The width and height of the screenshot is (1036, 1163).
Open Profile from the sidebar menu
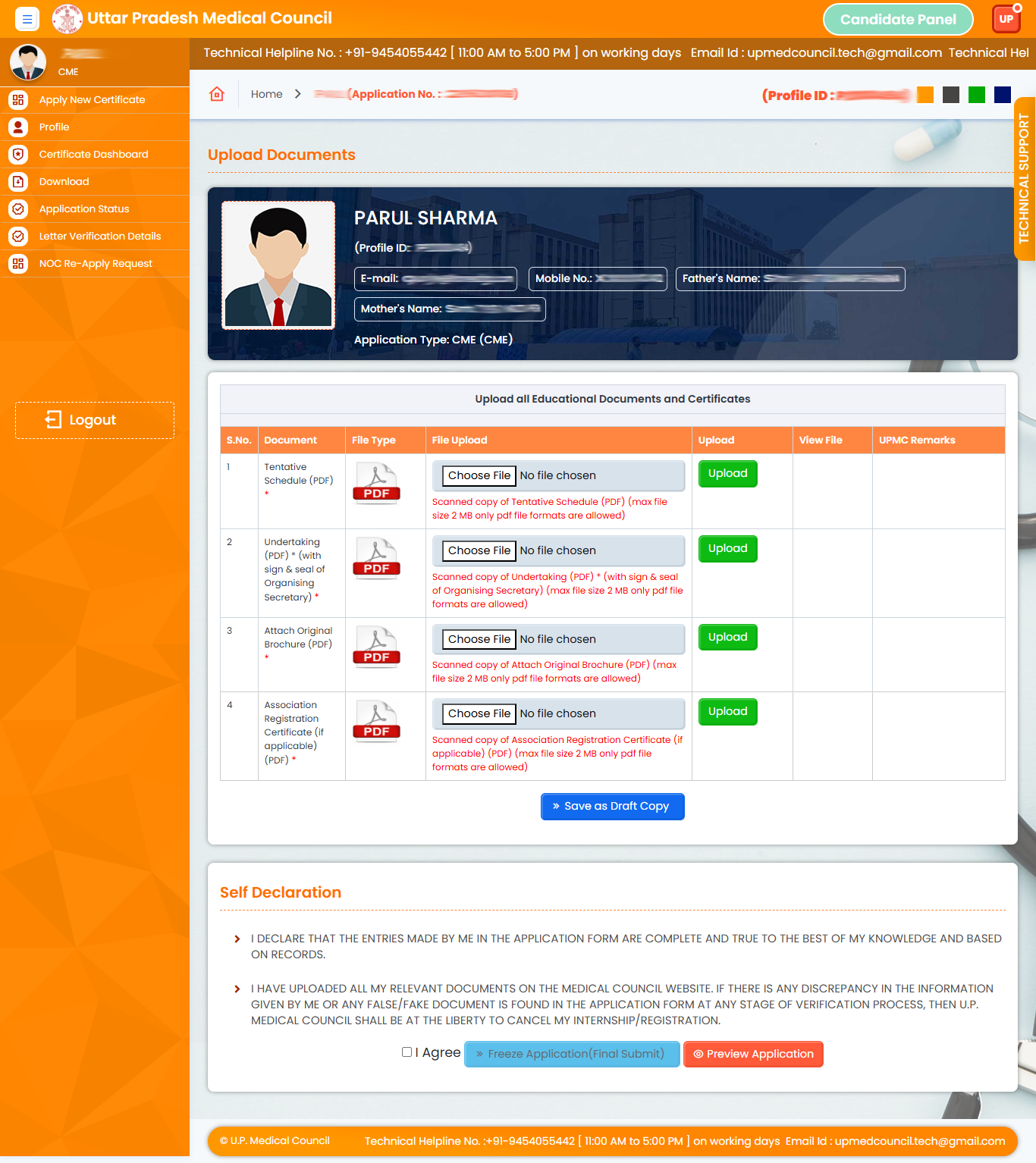pyautogui.click(x=54, y=127)
